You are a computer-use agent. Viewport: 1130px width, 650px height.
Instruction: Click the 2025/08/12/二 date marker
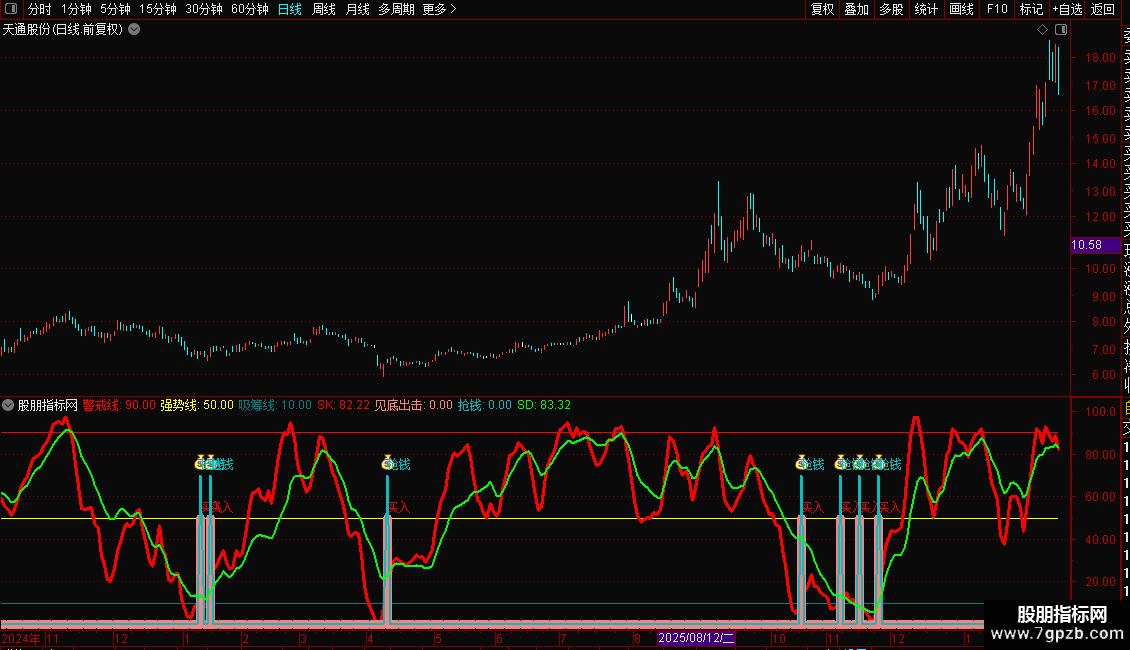point(696,638)
